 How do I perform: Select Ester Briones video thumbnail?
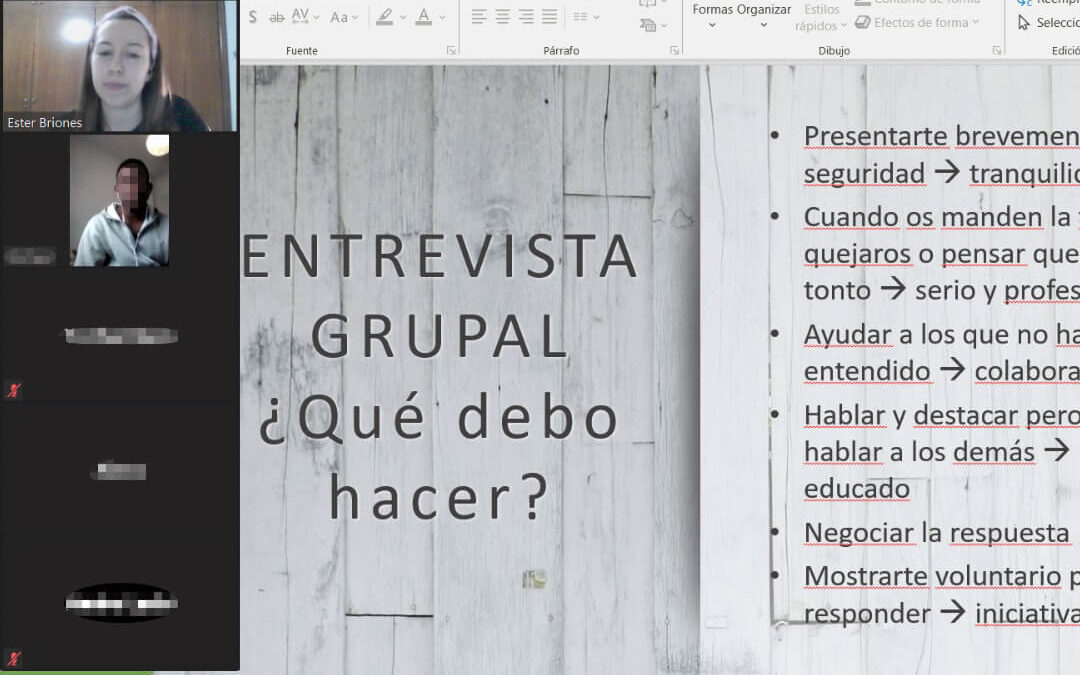(119, 66)
